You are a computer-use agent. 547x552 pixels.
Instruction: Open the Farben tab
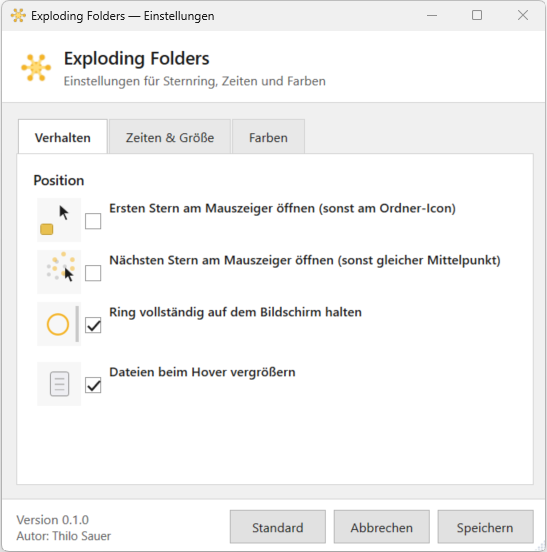click(x=268, y=137)
